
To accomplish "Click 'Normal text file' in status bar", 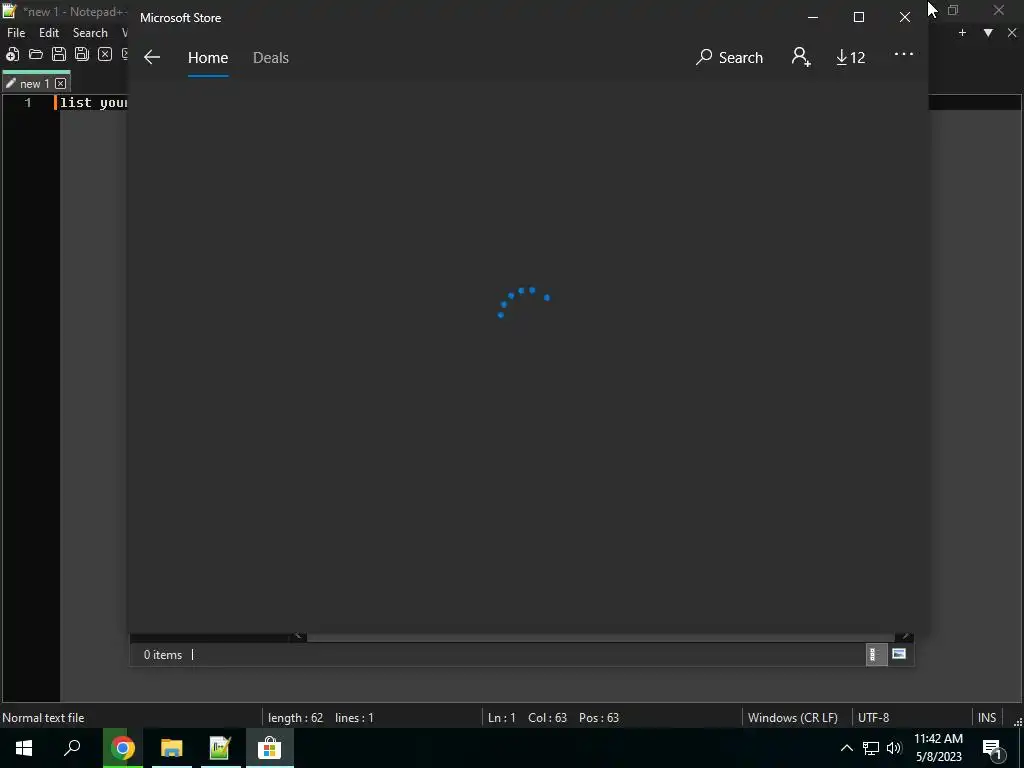I will [43, 718].
